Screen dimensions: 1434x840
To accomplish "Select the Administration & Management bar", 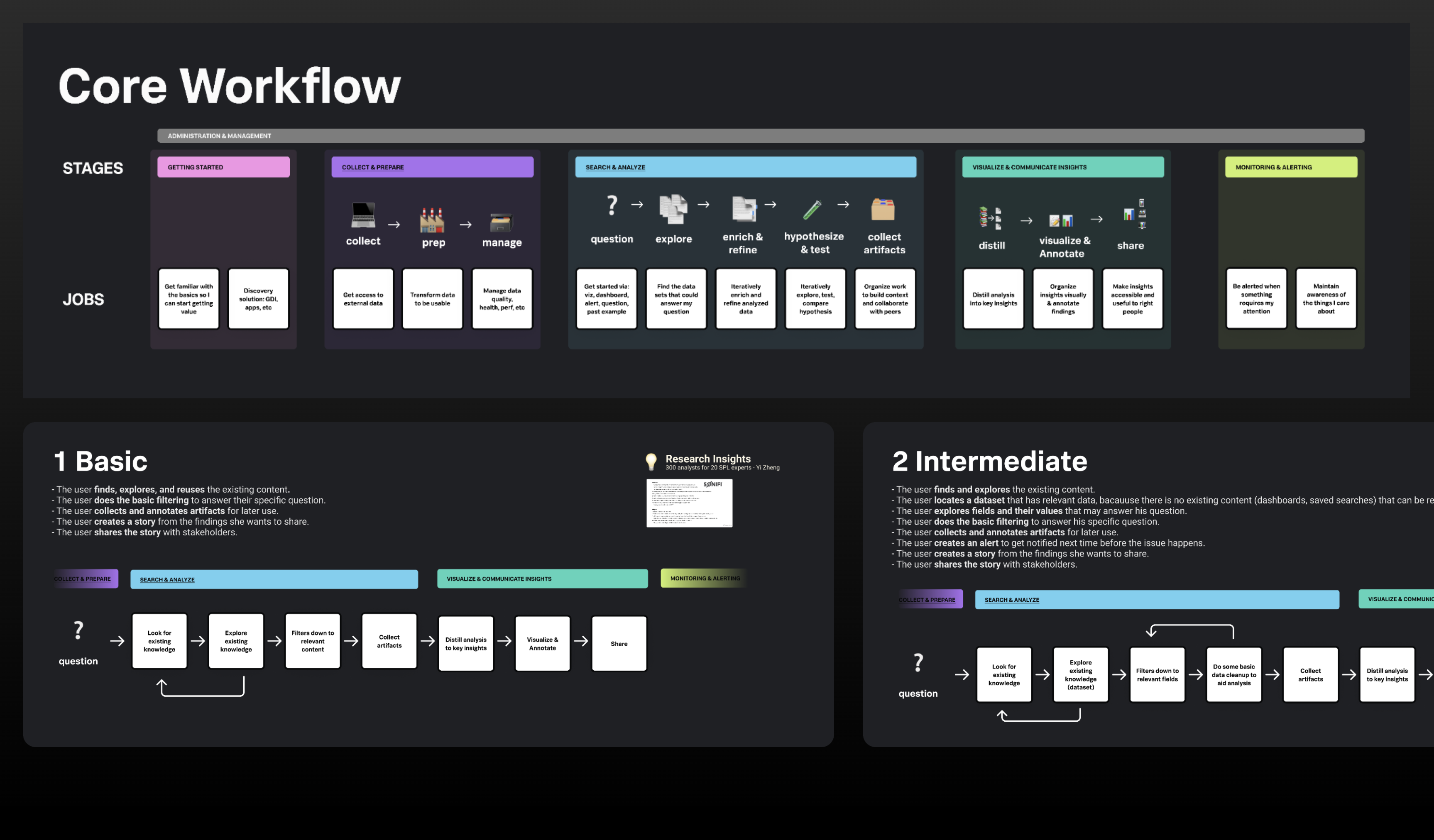I will [x=760, y=136].
